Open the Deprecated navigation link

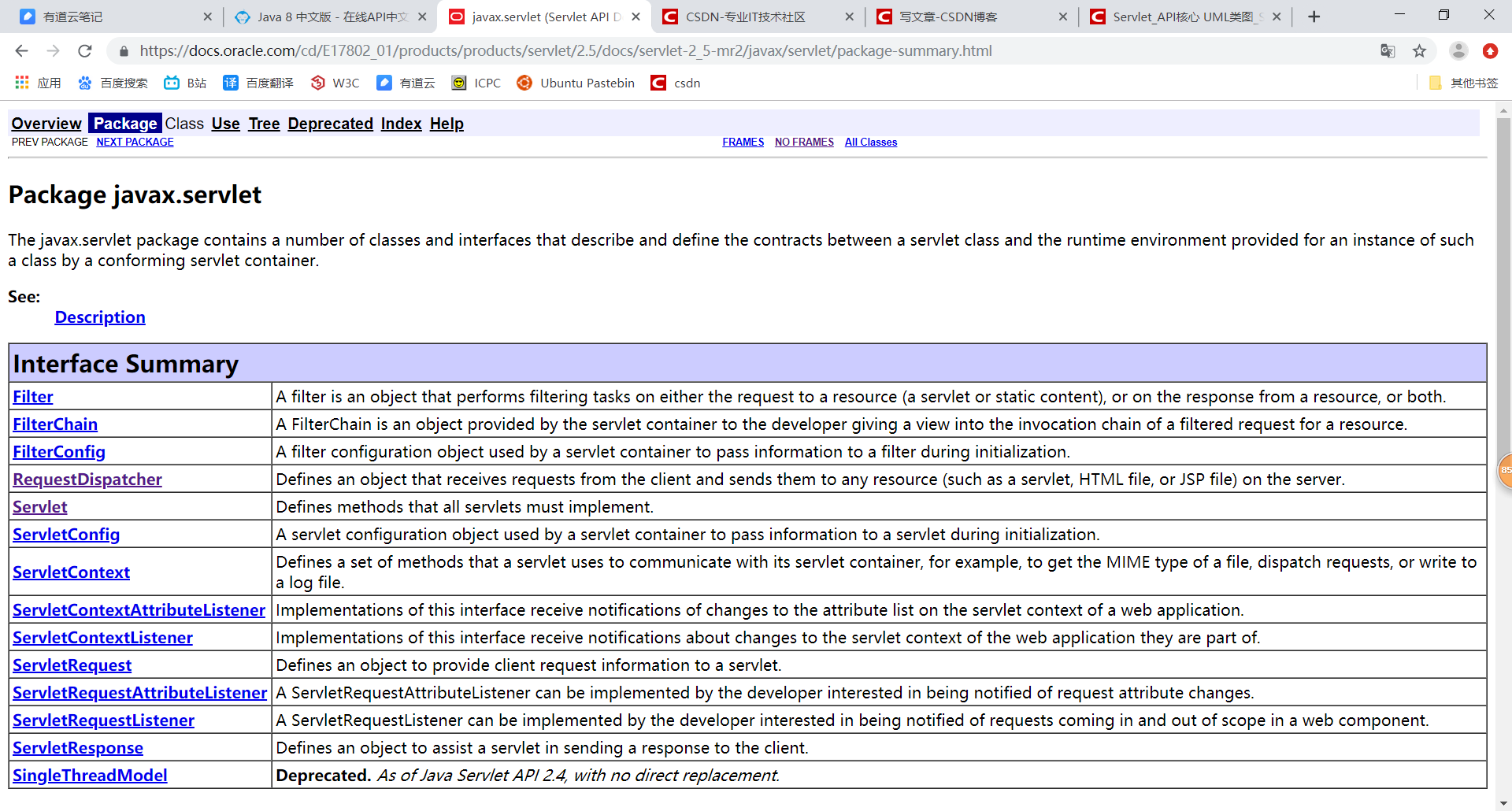330,124
